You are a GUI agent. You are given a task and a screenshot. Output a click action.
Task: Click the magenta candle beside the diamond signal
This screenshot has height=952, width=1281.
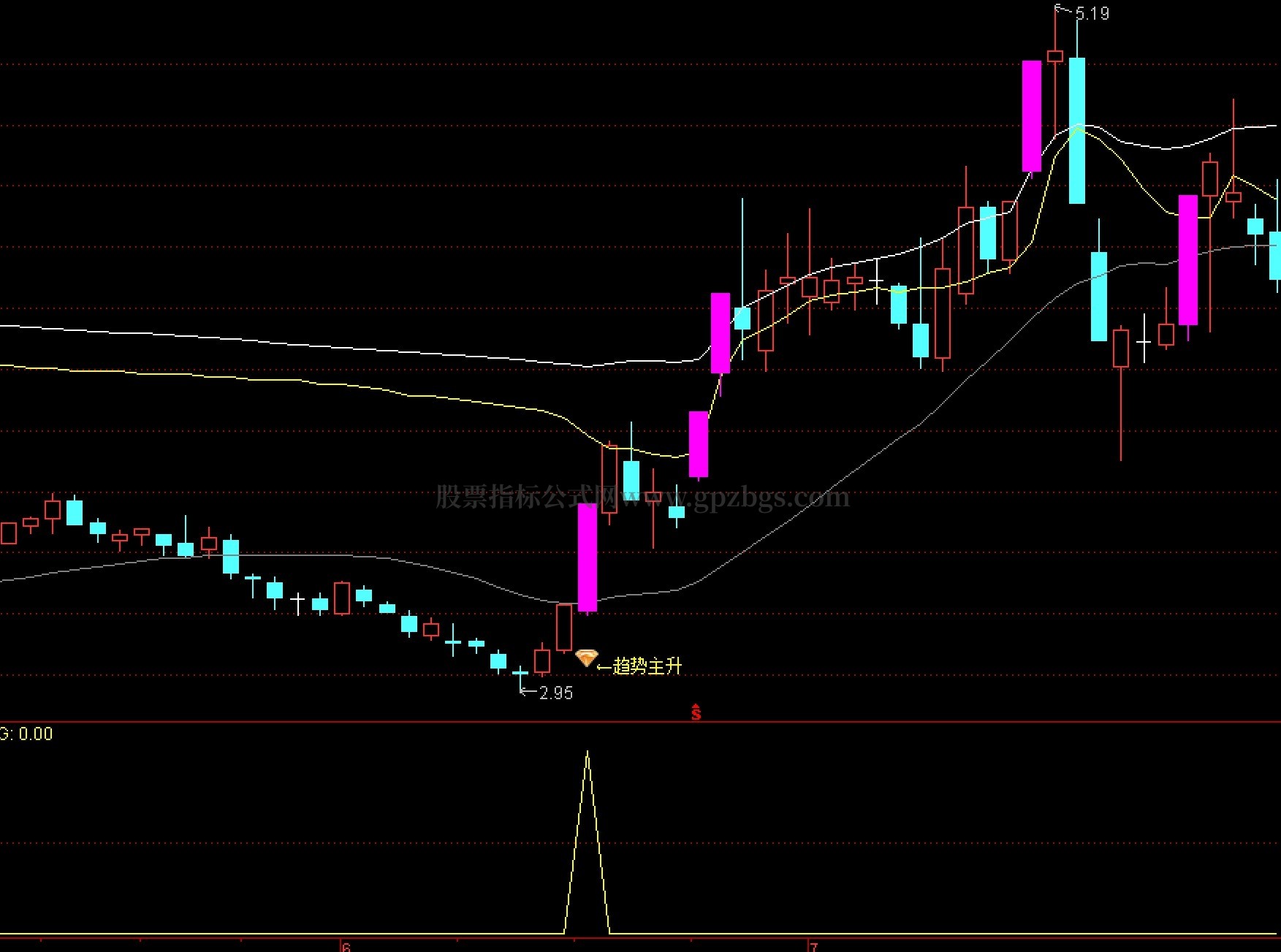pos(588,557)
